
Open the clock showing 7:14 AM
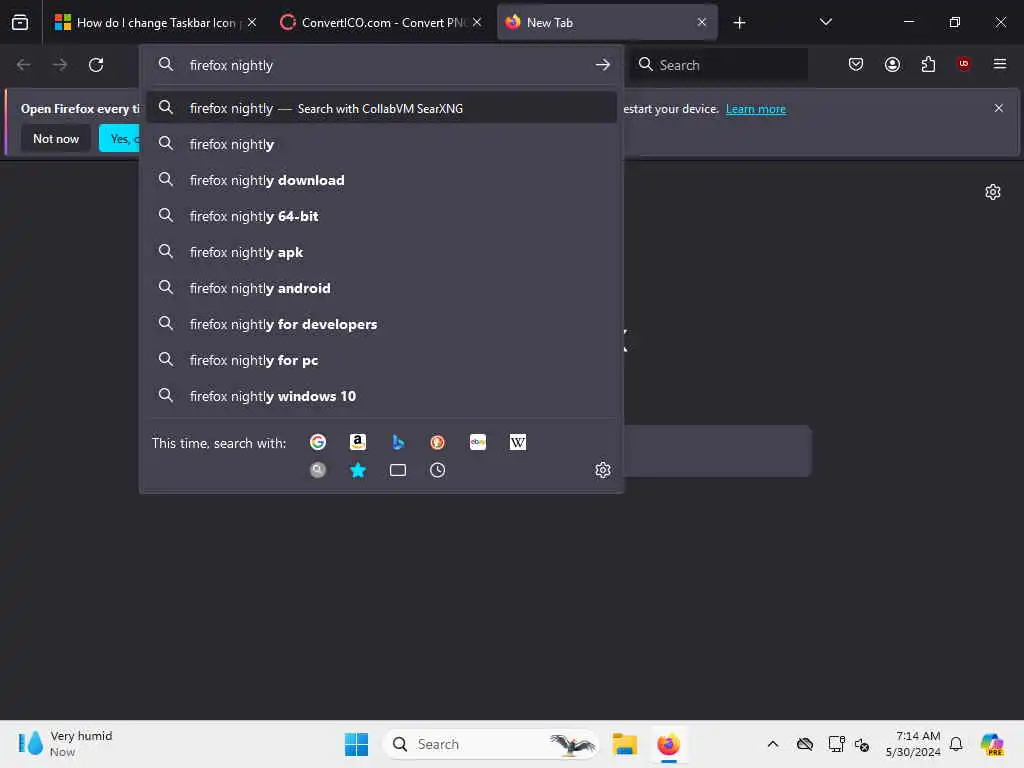pyautogui.click(x=913, y=744)
